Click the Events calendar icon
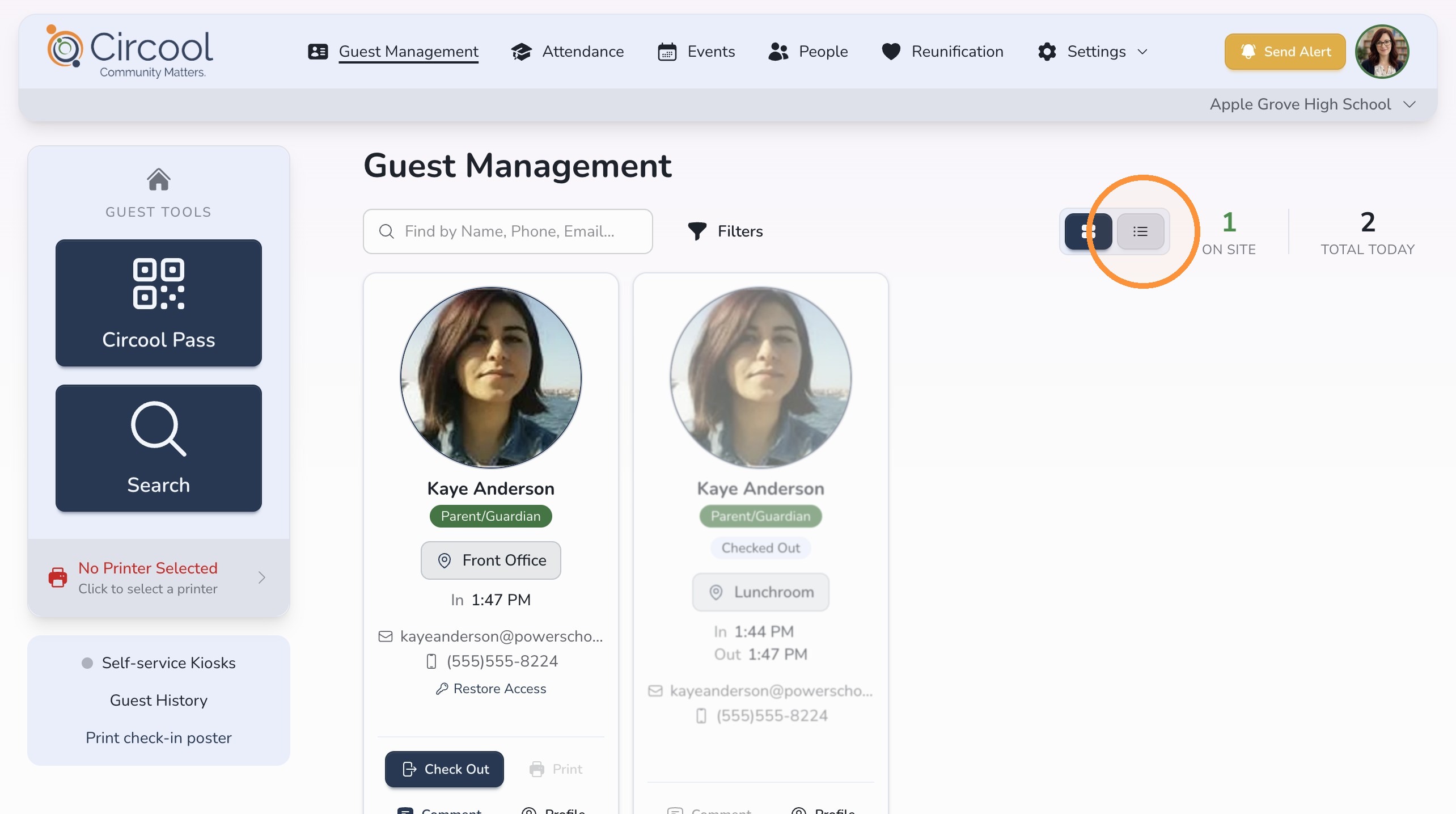The width and height of the screenshot is (1456, 814). pyautogui.click(x=667, y=52)
